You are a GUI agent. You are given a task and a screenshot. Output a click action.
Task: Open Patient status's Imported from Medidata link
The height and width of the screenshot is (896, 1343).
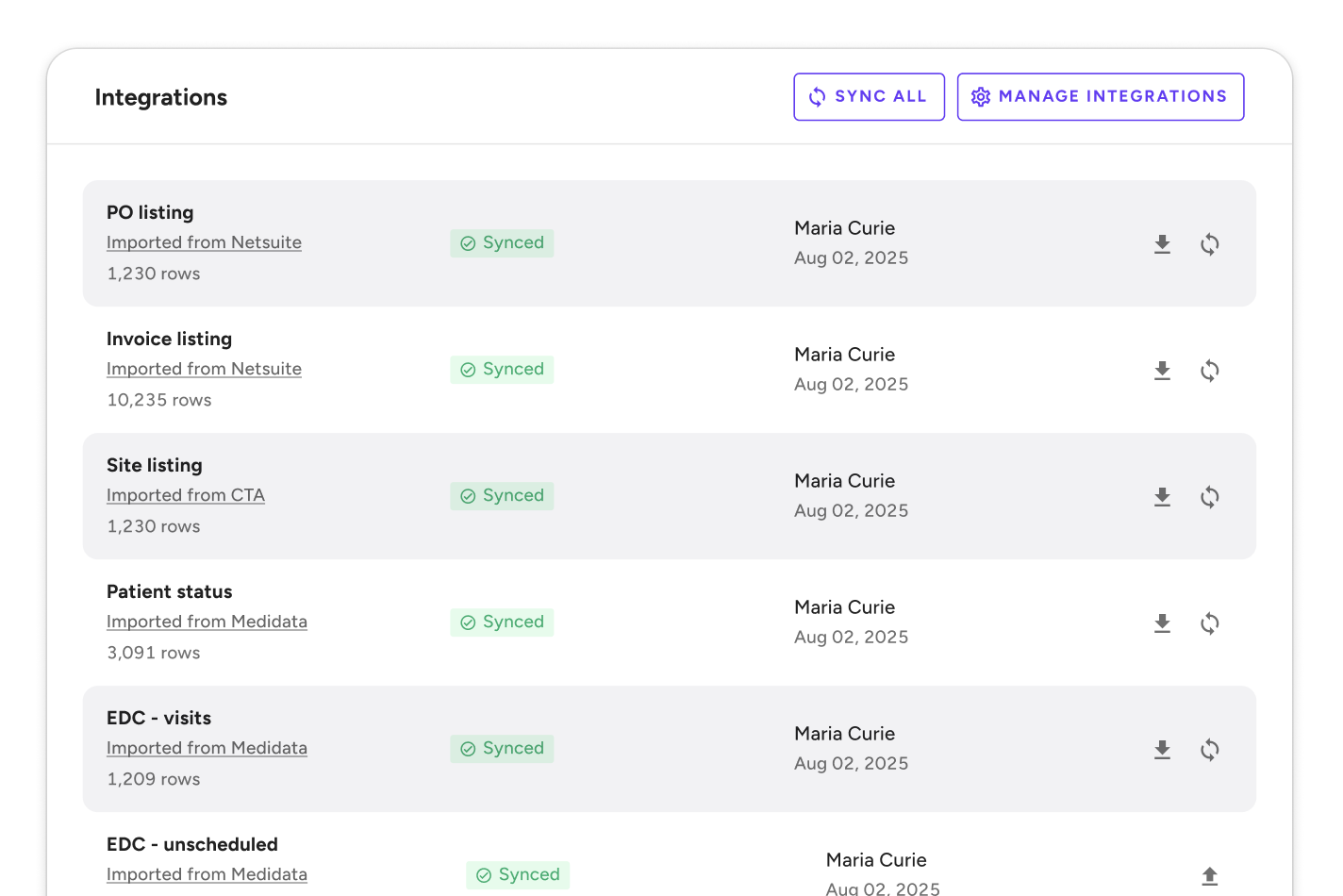pos(207,622)
